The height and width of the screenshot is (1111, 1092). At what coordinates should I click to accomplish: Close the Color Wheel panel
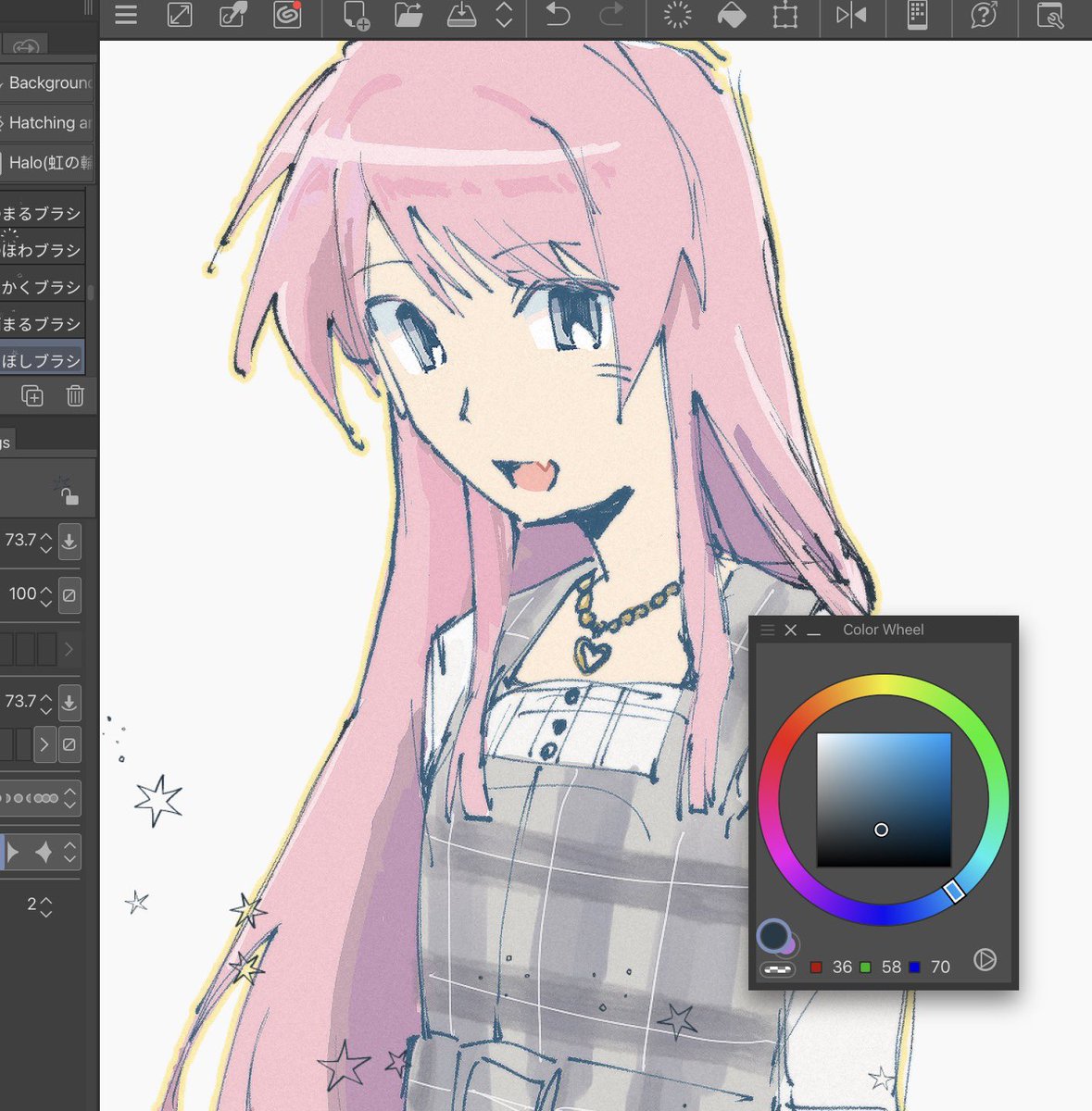790,630
